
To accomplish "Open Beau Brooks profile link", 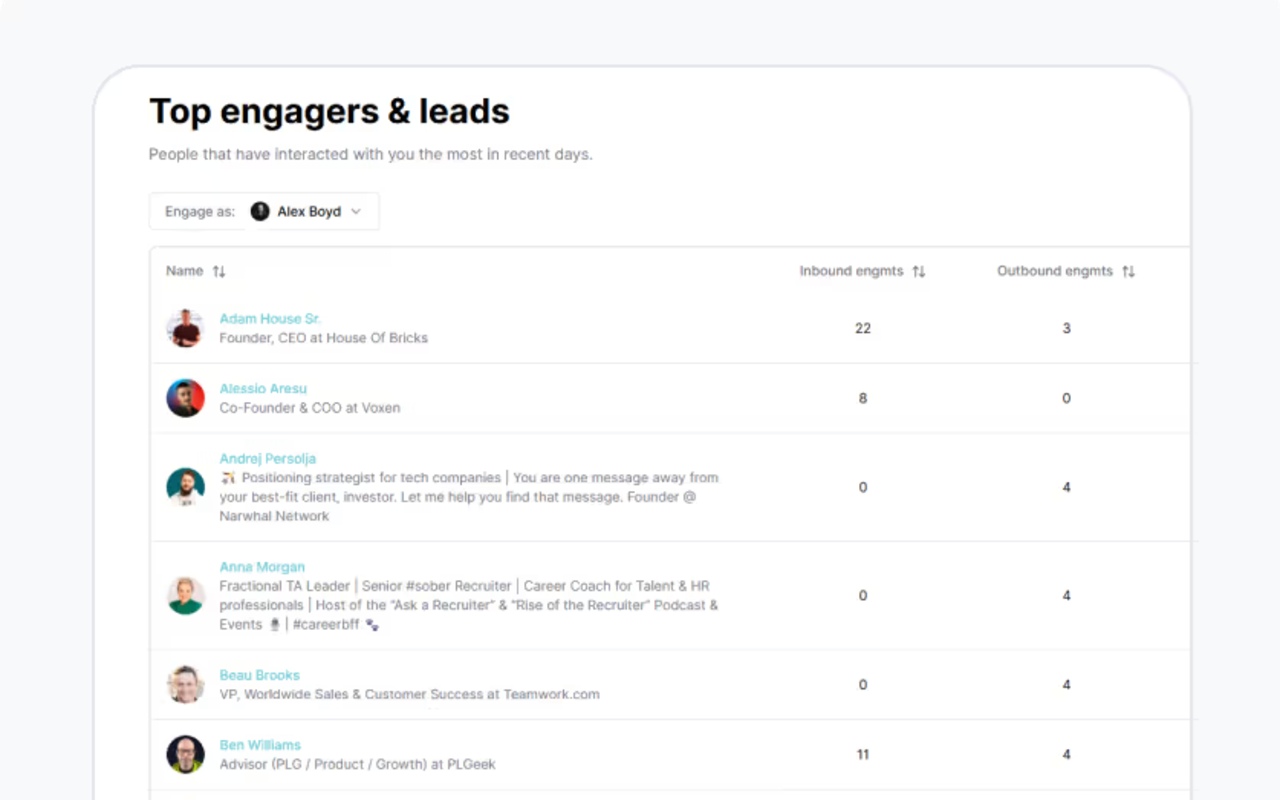I will point(260,675).
